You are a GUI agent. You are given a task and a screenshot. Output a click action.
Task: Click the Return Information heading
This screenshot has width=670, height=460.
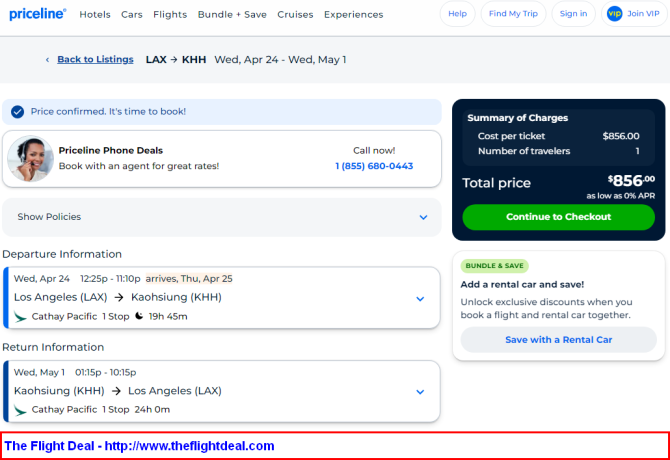(53, 347)
